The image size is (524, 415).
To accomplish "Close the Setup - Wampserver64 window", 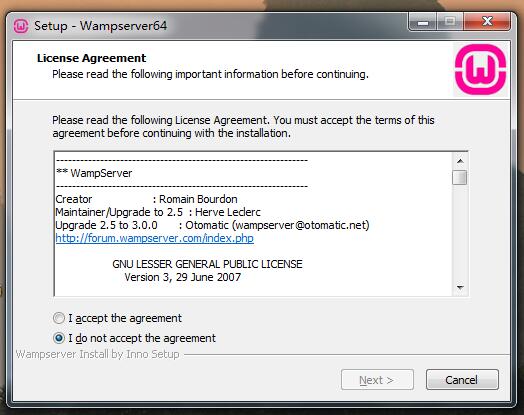I will point(487,22).
